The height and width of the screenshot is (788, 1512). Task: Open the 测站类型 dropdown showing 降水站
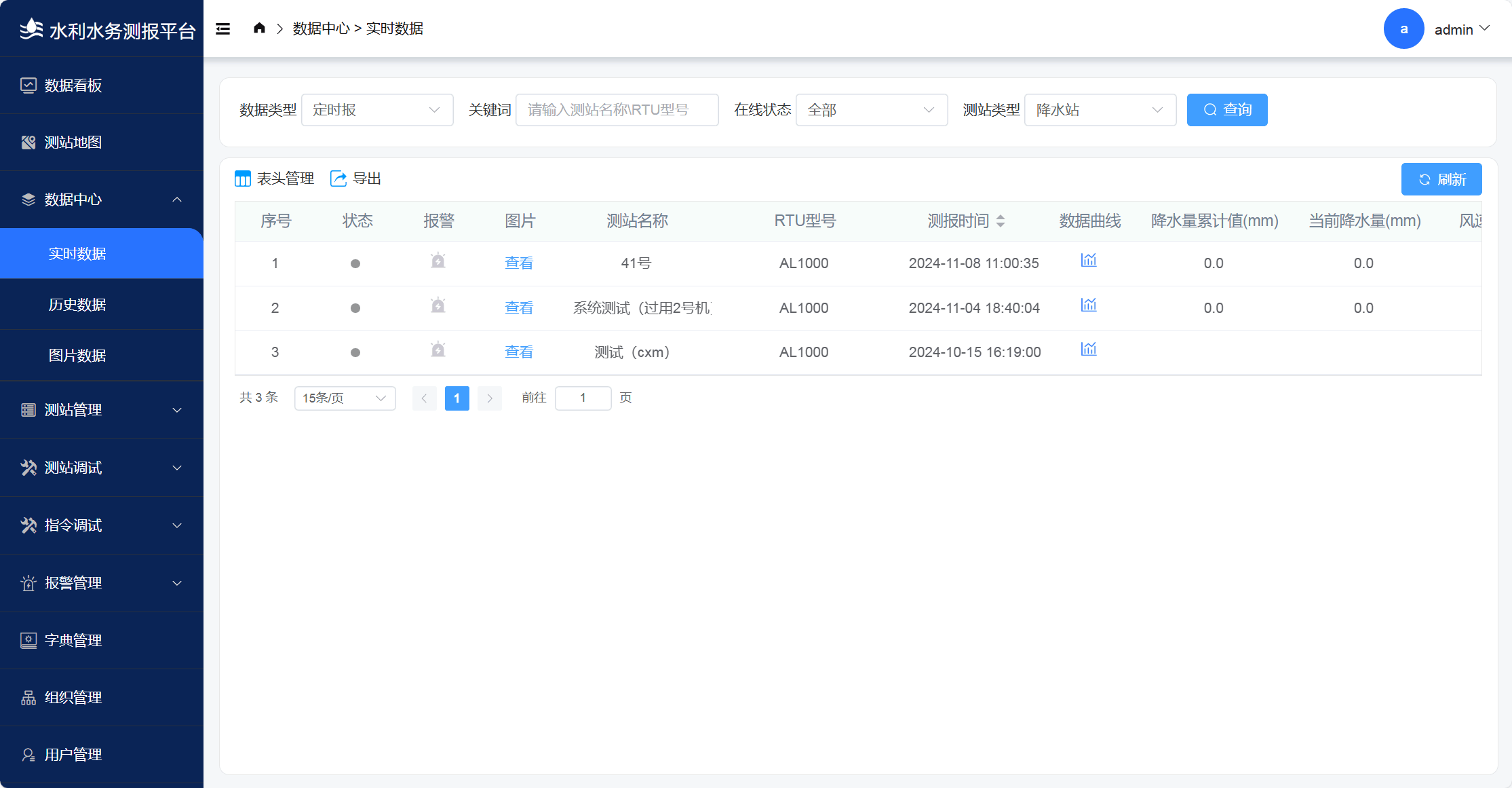1099,110
